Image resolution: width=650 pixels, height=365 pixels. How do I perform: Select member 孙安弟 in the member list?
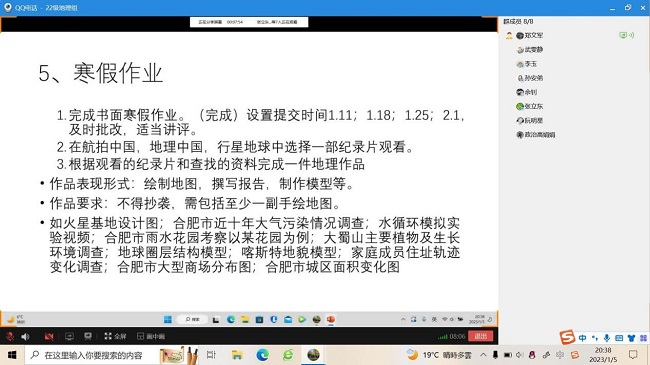click(x=530, y=78)
